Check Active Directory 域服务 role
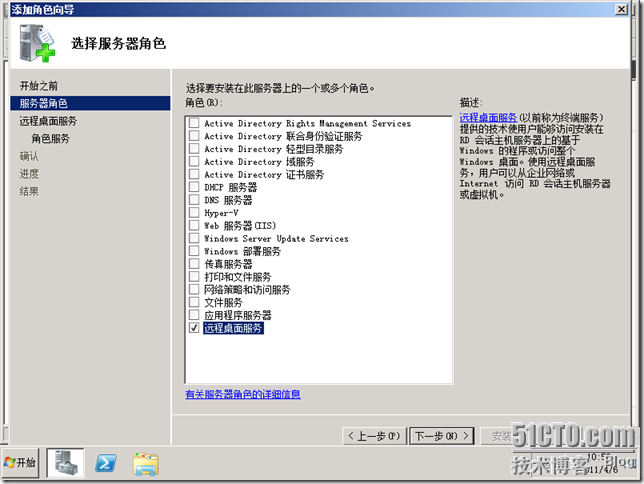Screen dimensions: 644x484 point(194,161)
